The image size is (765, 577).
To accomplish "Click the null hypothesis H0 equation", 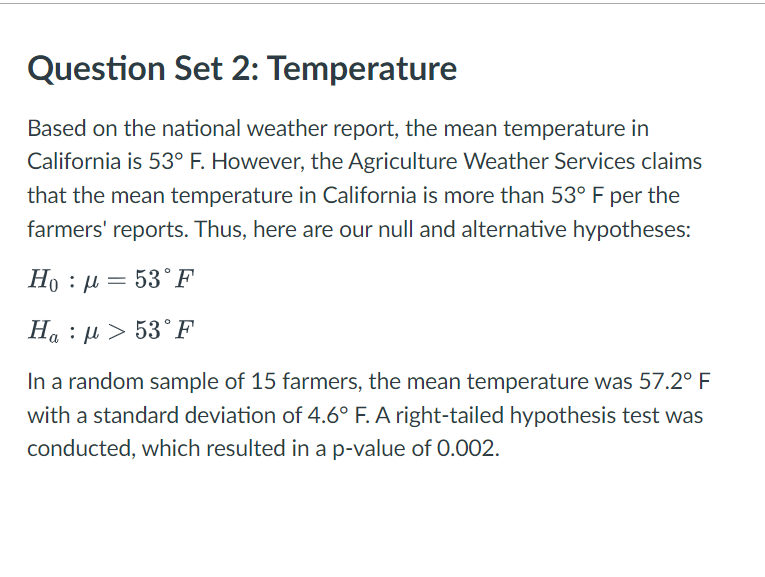I will click(111, 280).
